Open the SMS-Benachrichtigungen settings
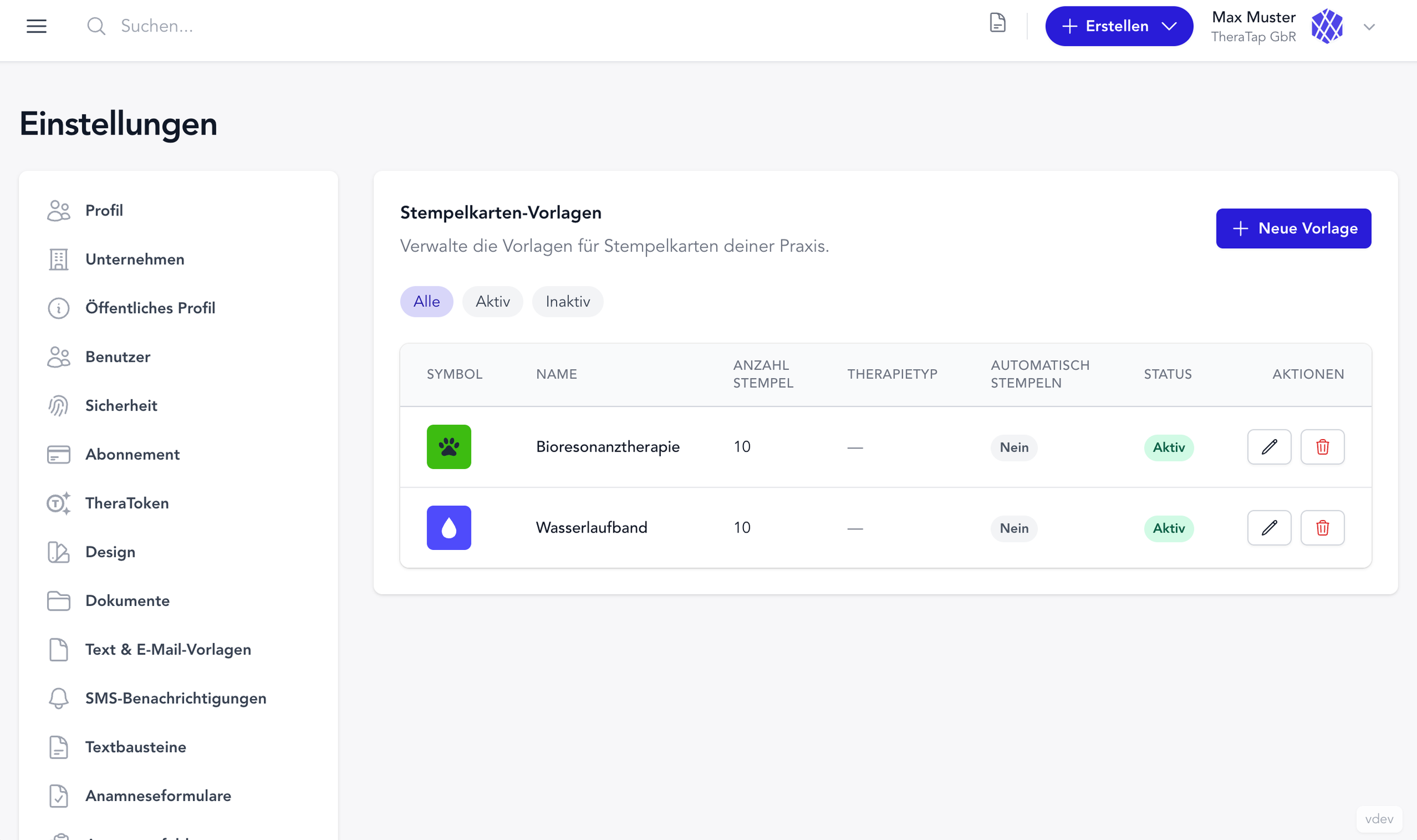The height and width of the screenshot is (840, 1417). [176, 698]
